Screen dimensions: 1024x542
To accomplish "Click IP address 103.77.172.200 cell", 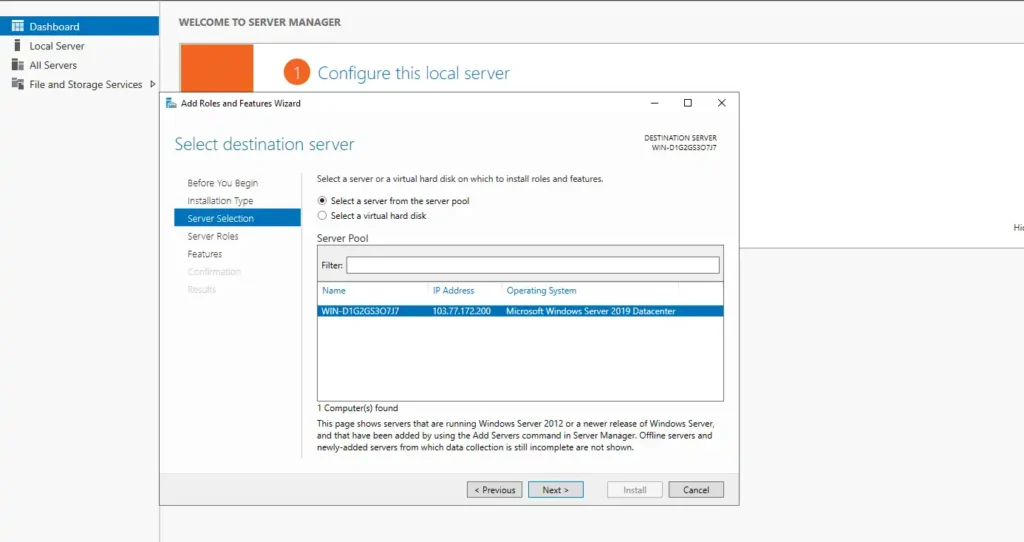I will pos(461,311).
